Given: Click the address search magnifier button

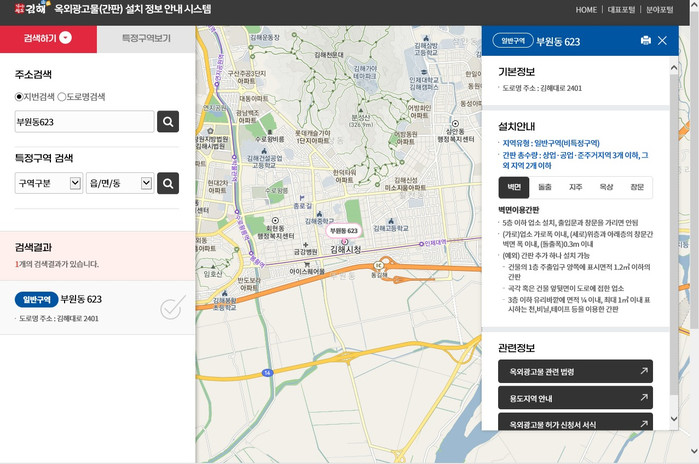Looking at the screenshot, I should coord(168,122).
